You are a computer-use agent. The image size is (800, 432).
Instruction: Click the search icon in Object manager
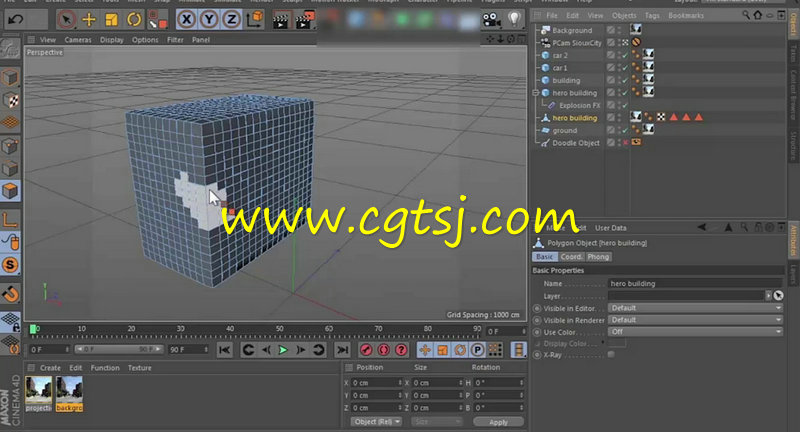pos(746,15)
